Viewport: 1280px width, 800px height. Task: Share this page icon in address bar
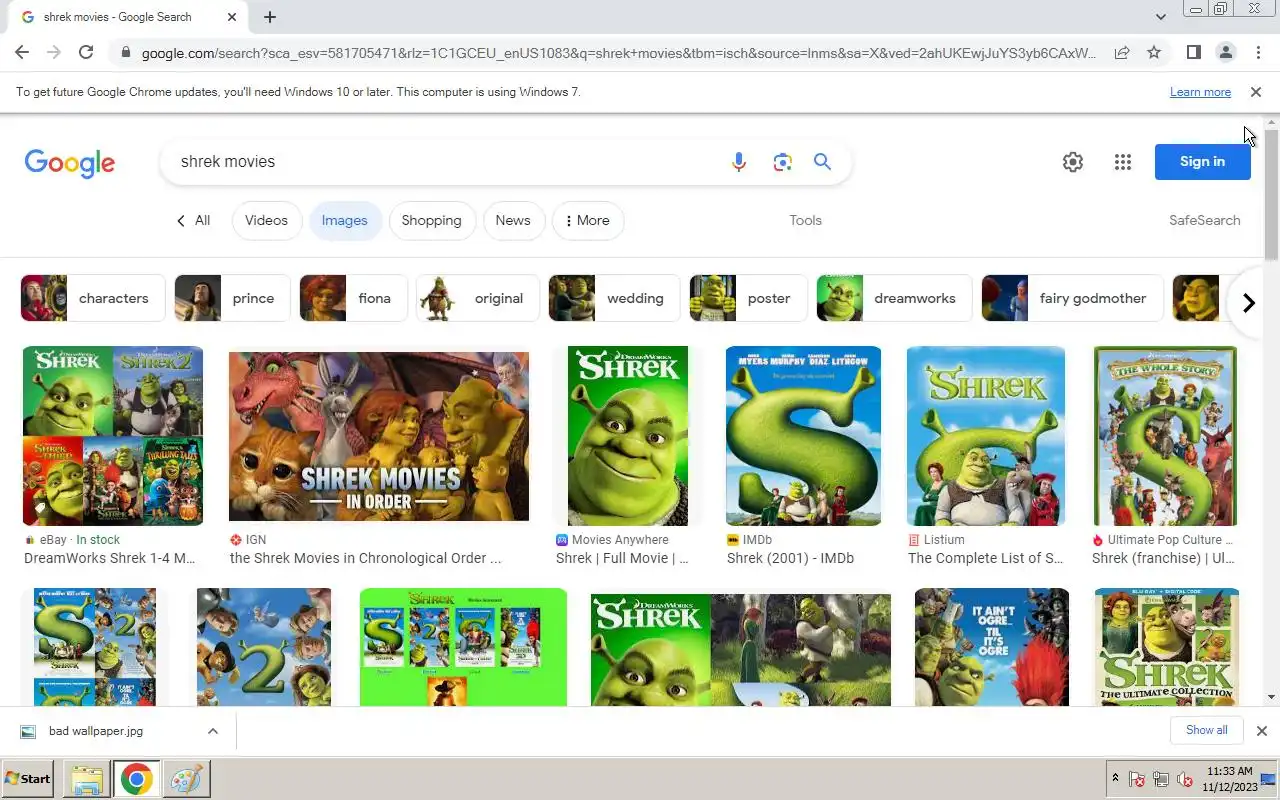(1122, 52)
